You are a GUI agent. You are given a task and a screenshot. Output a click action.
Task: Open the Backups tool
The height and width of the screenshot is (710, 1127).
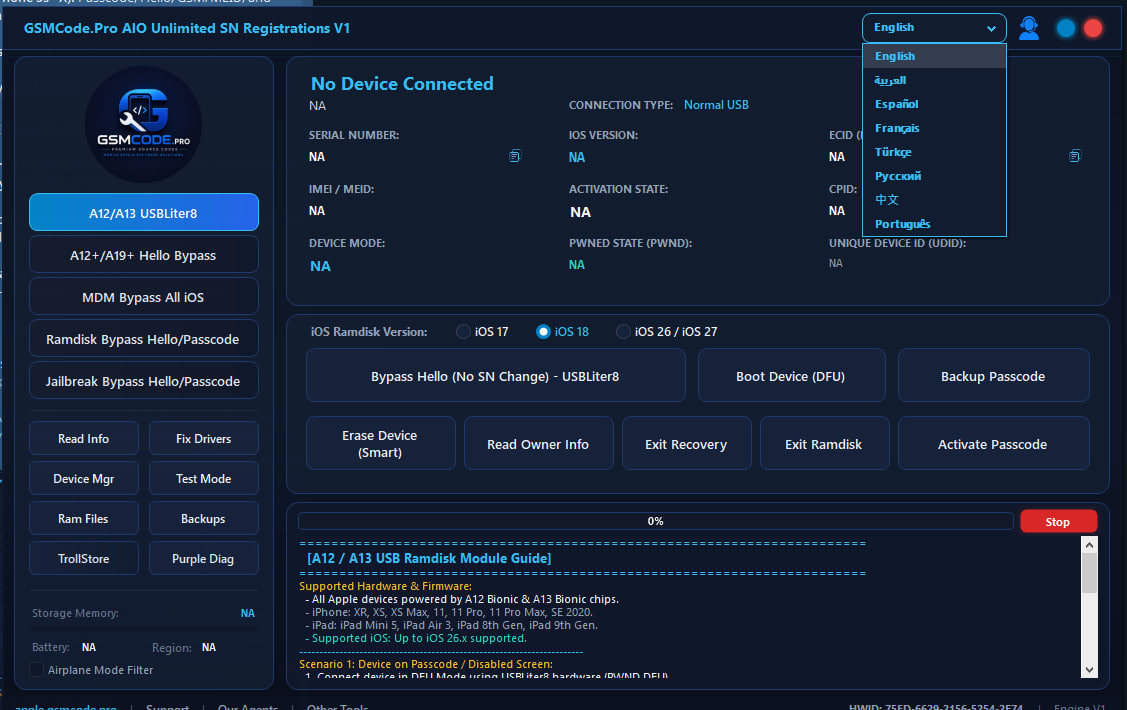coord(203,519)
